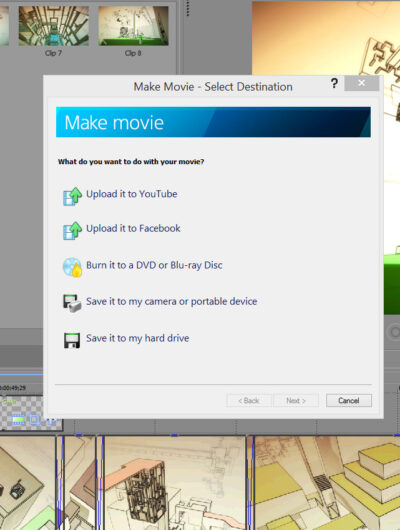
Task: Choose "Save it to my camera or portable device"
Action: point(171,301)
